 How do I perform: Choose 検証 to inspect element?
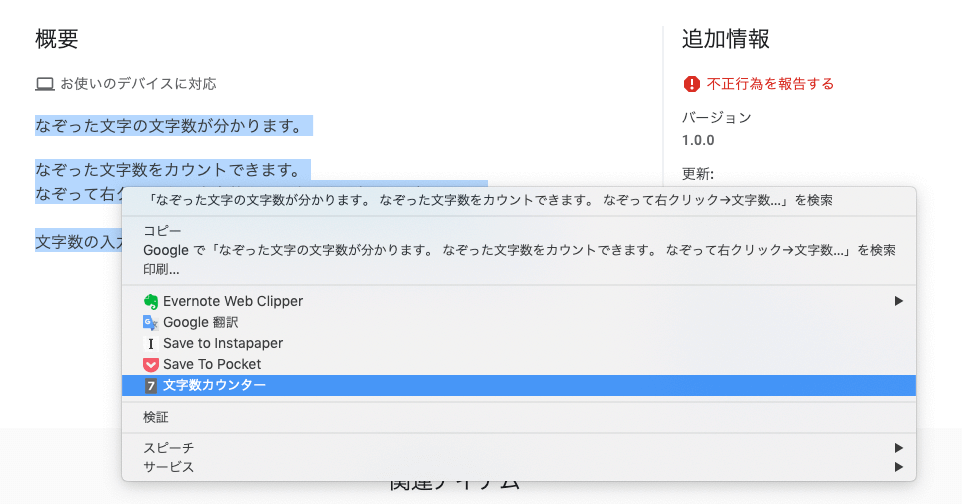[518, 417]
